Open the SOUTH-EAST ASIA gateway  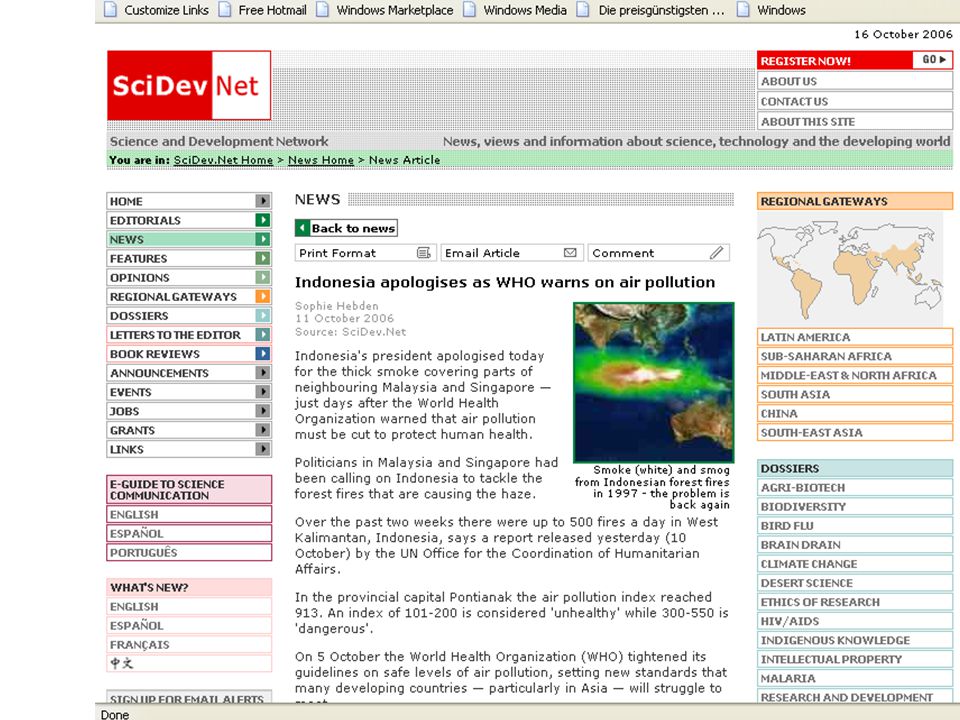[855, 432]
